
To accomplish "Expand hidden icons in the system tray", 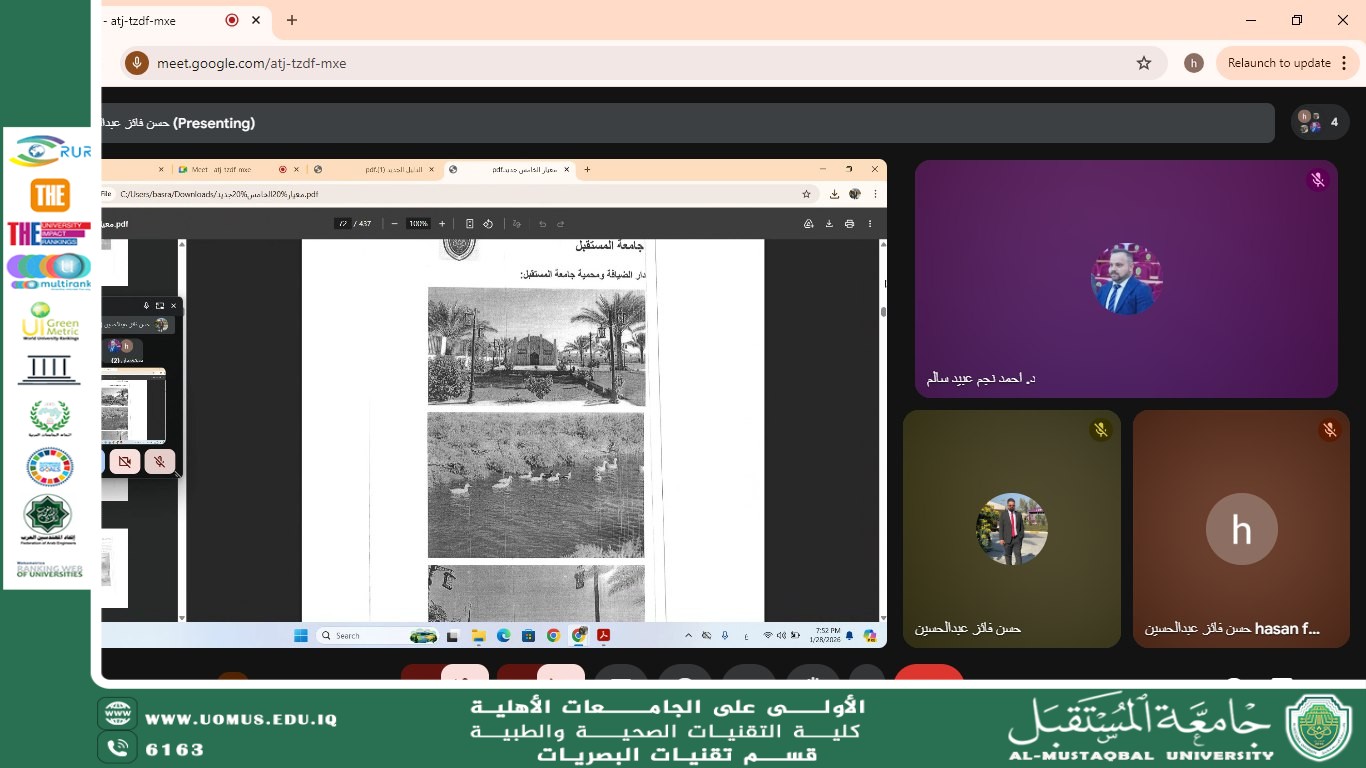I will click(x=688, y=635).
